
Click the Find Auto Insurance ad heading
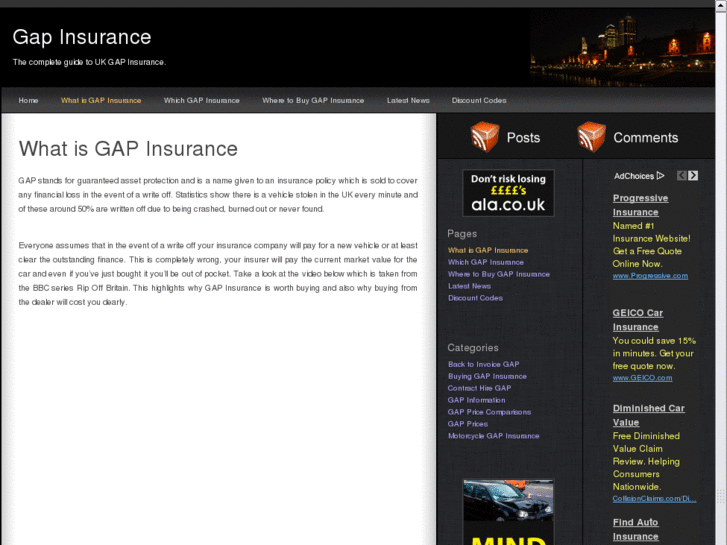tap(635, 529)
